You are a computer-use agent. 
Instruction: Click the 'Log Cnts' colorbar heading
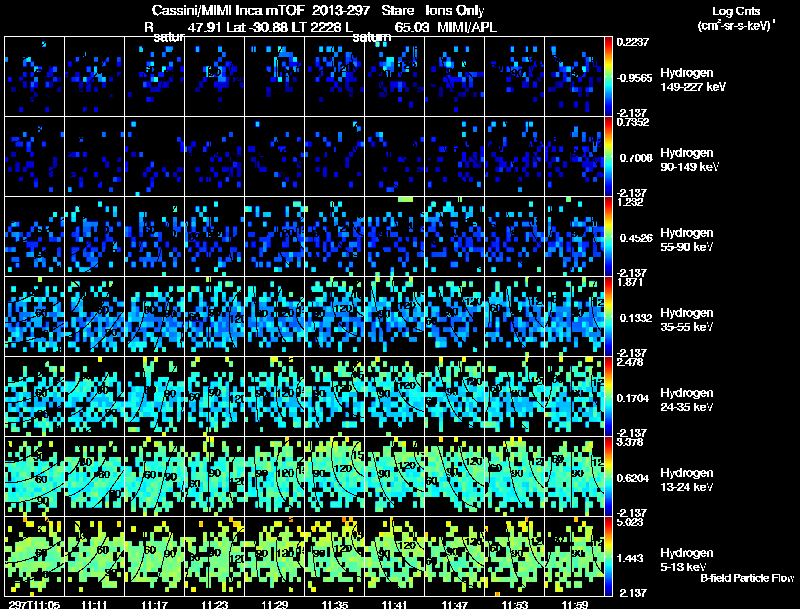(x=736, y=11)
